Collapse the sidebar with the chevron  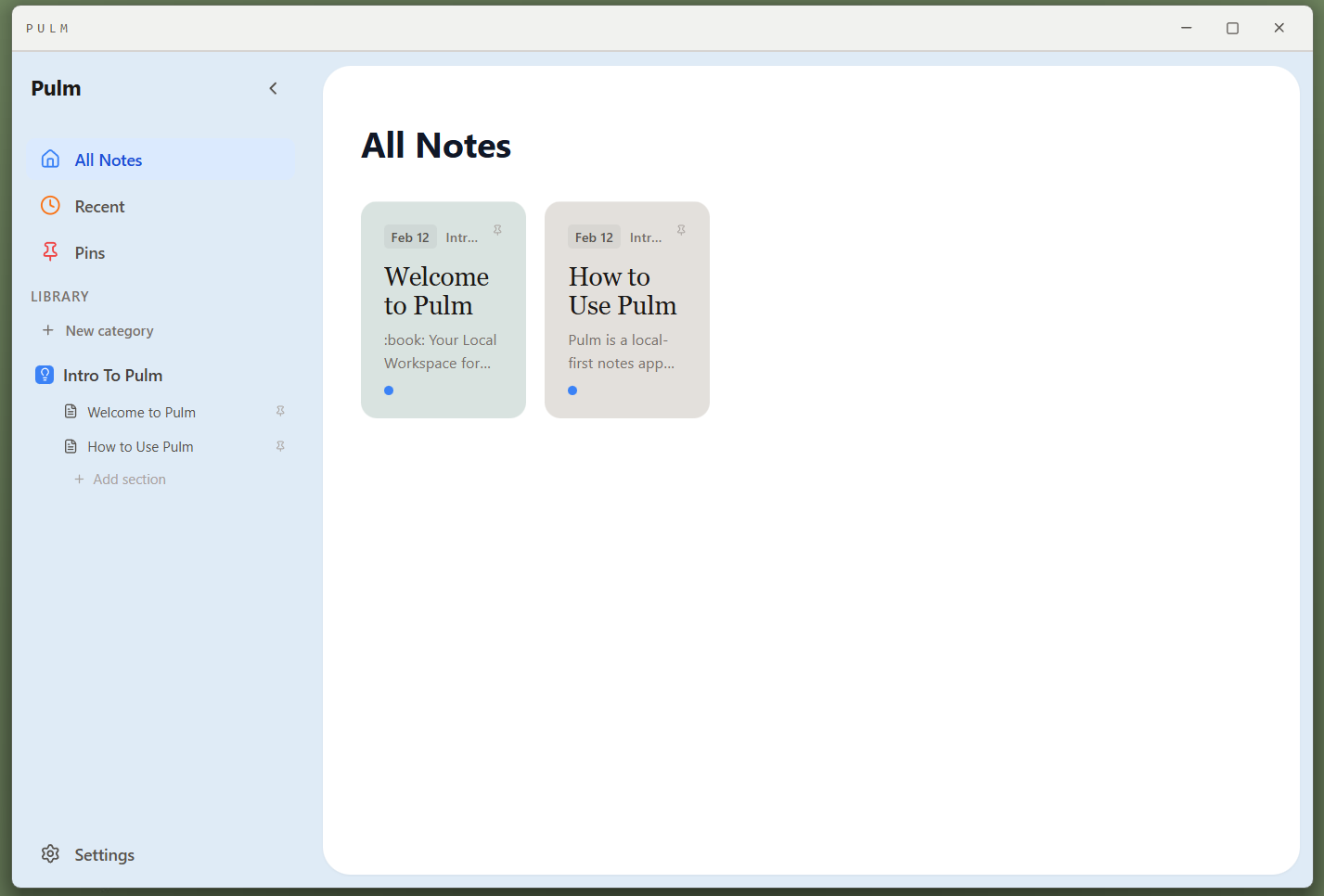coord(273,88)
